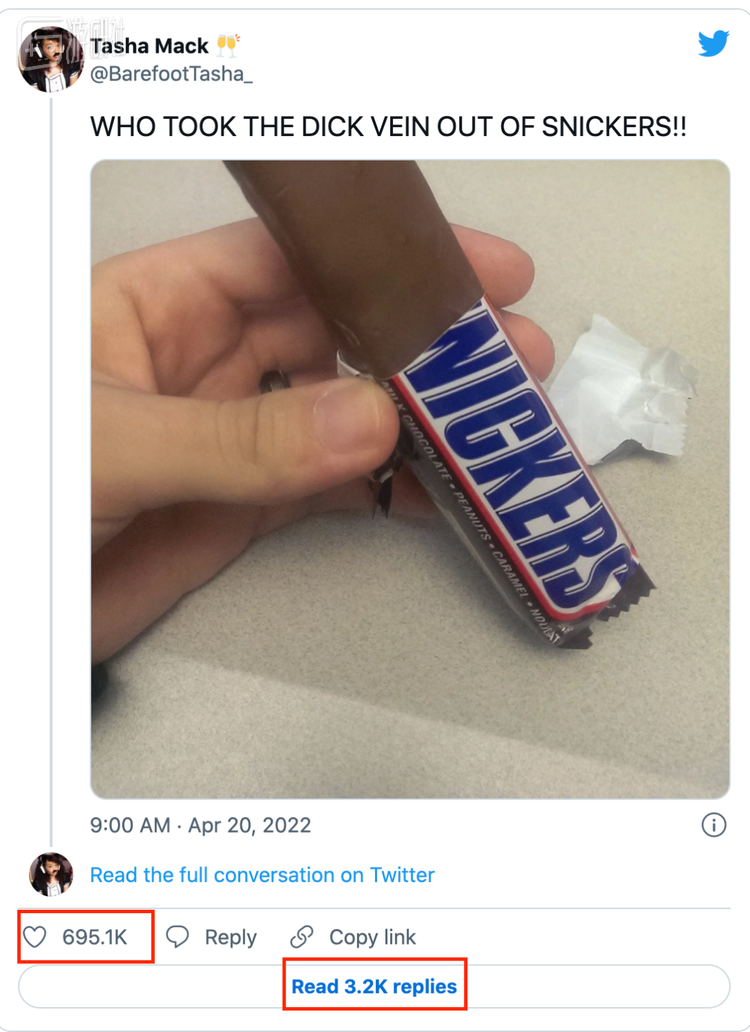Read the full conversation on Twitter
Screen dimensions: 750x1032
(x=262, y=875)
